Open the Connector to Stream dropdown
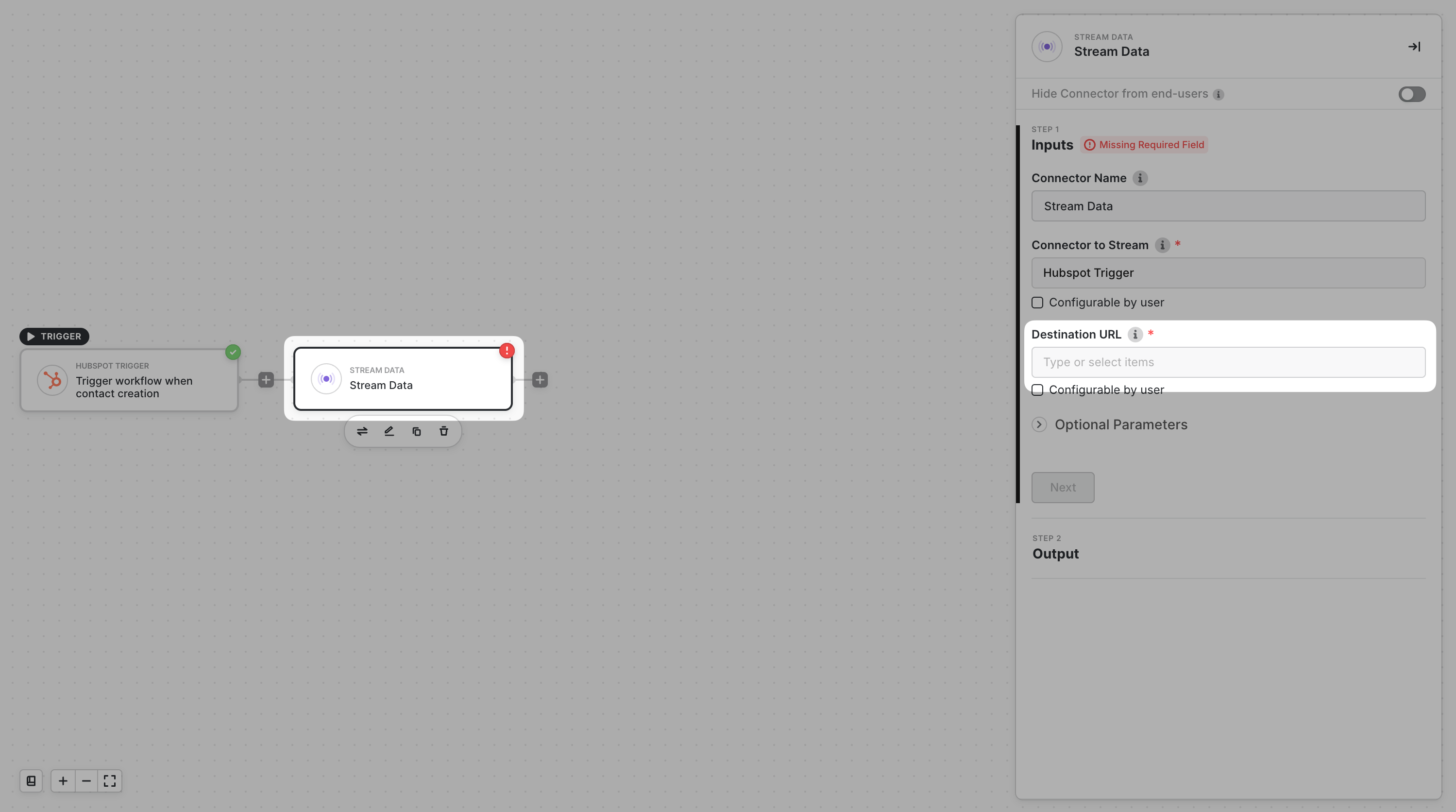 click(x=1228, y=273)
